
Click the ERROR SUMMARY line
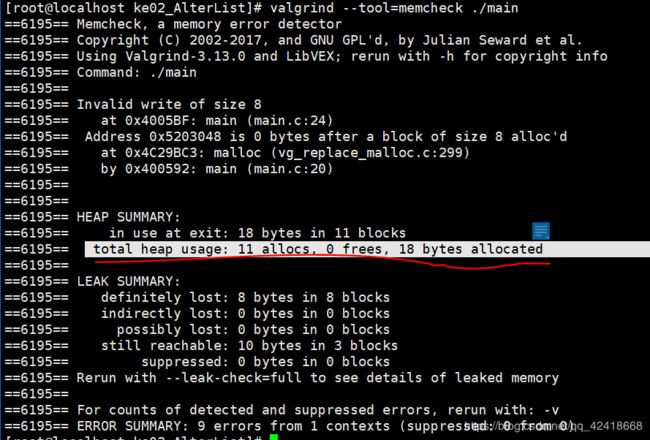click(x=325, y=426)
